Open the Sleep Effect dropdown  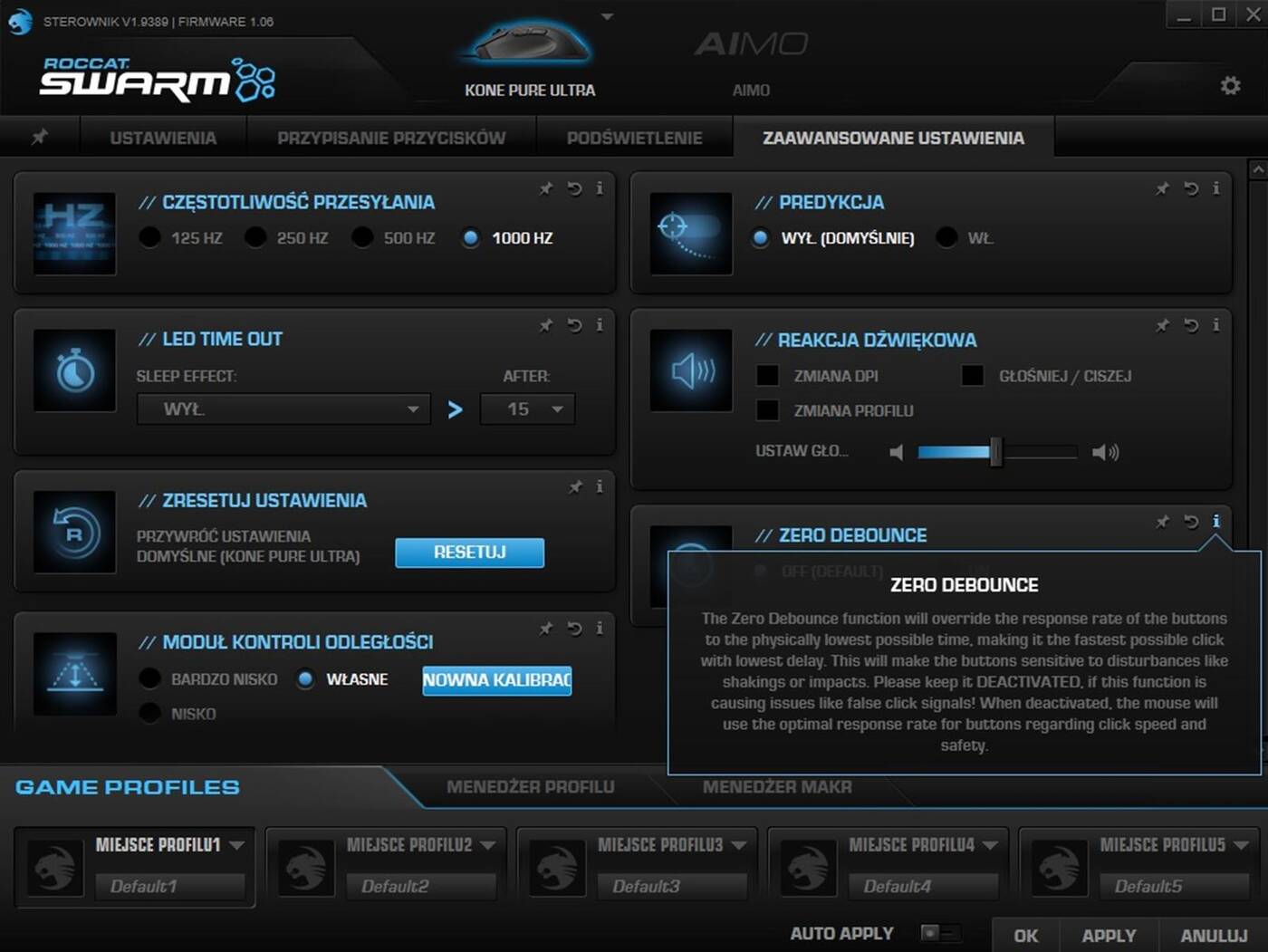(282, 409)
